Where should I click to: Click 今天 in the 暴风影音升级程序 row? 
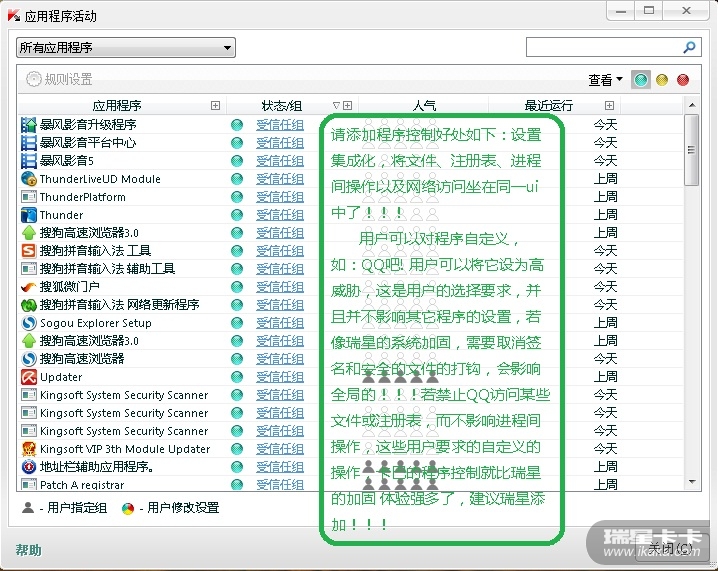coord(605,125)
